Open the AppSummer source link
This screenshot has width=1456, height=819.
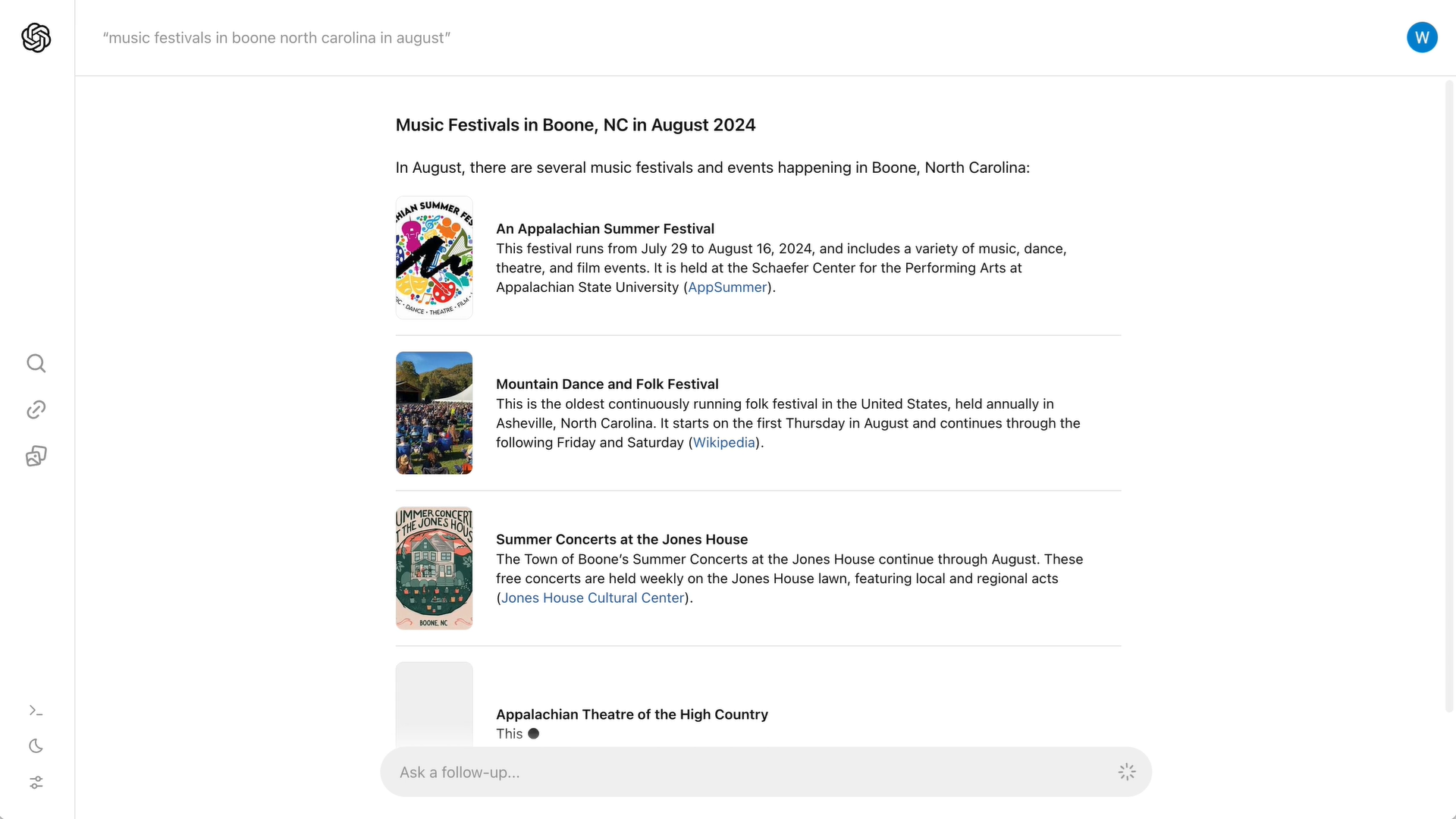point(727,287)
